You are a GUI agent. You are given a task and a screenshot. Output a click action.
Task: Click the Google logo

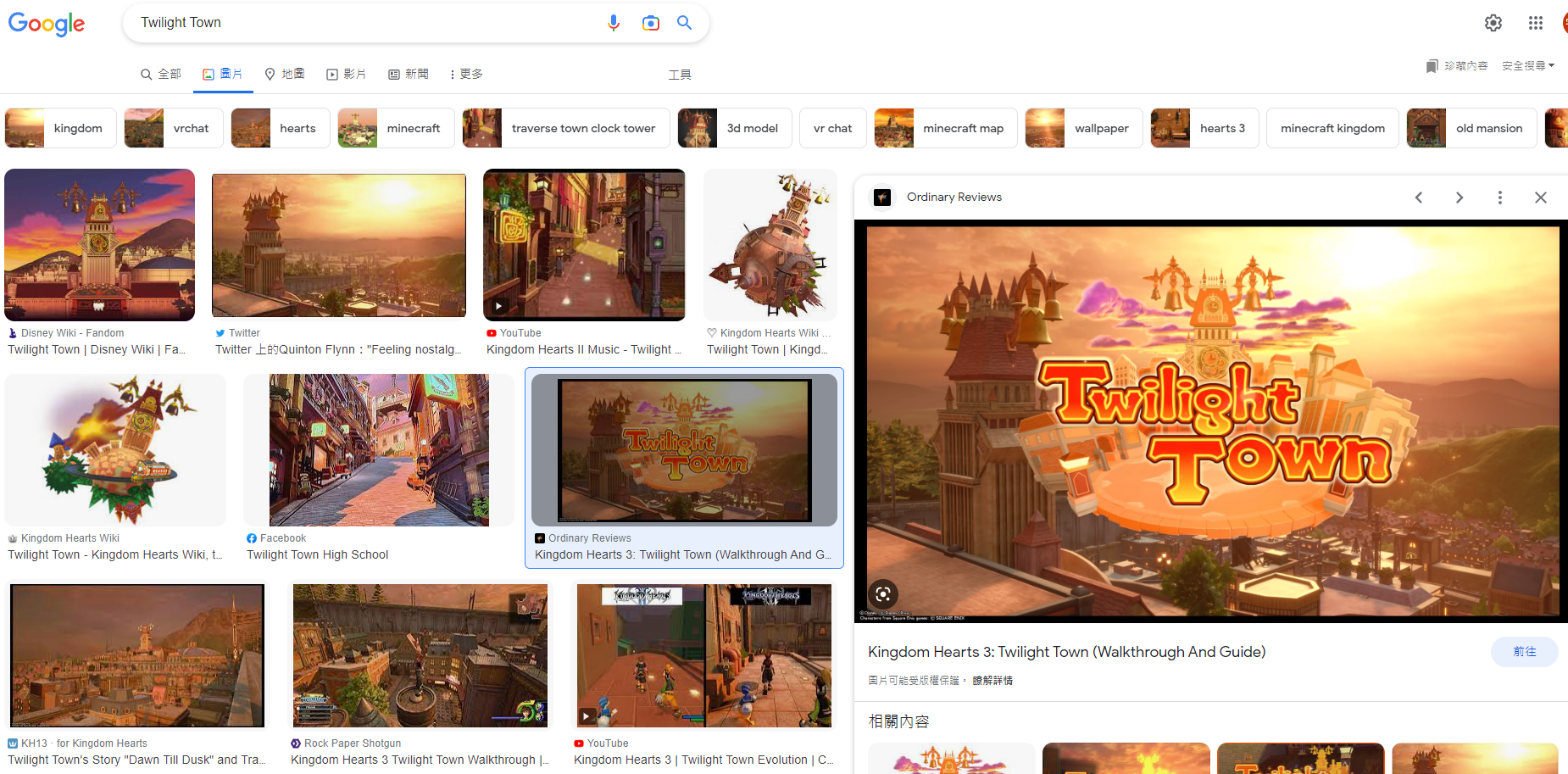(x=47, y=24)
